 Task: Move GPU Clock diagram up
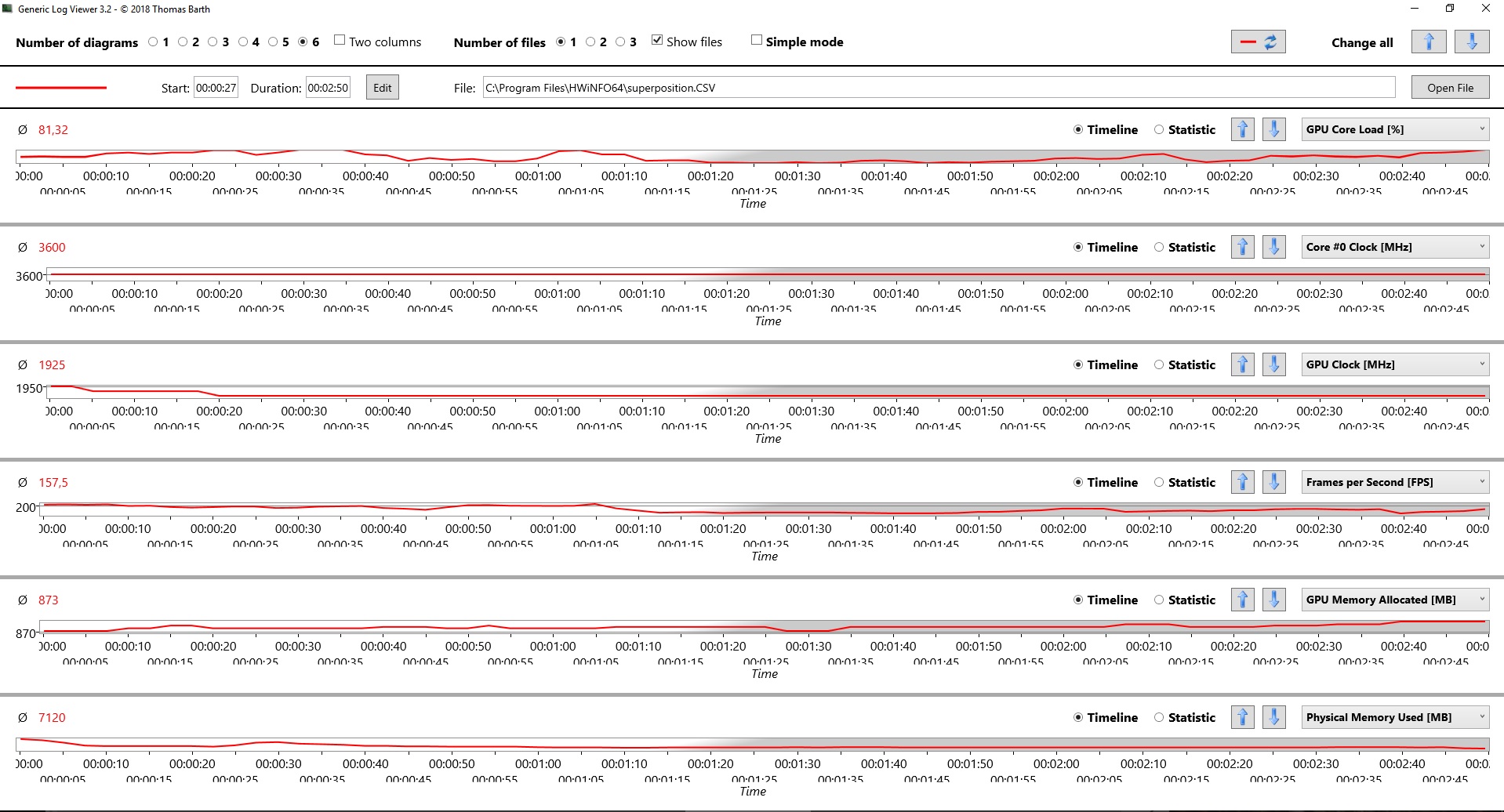click(x=1243, y=364)
